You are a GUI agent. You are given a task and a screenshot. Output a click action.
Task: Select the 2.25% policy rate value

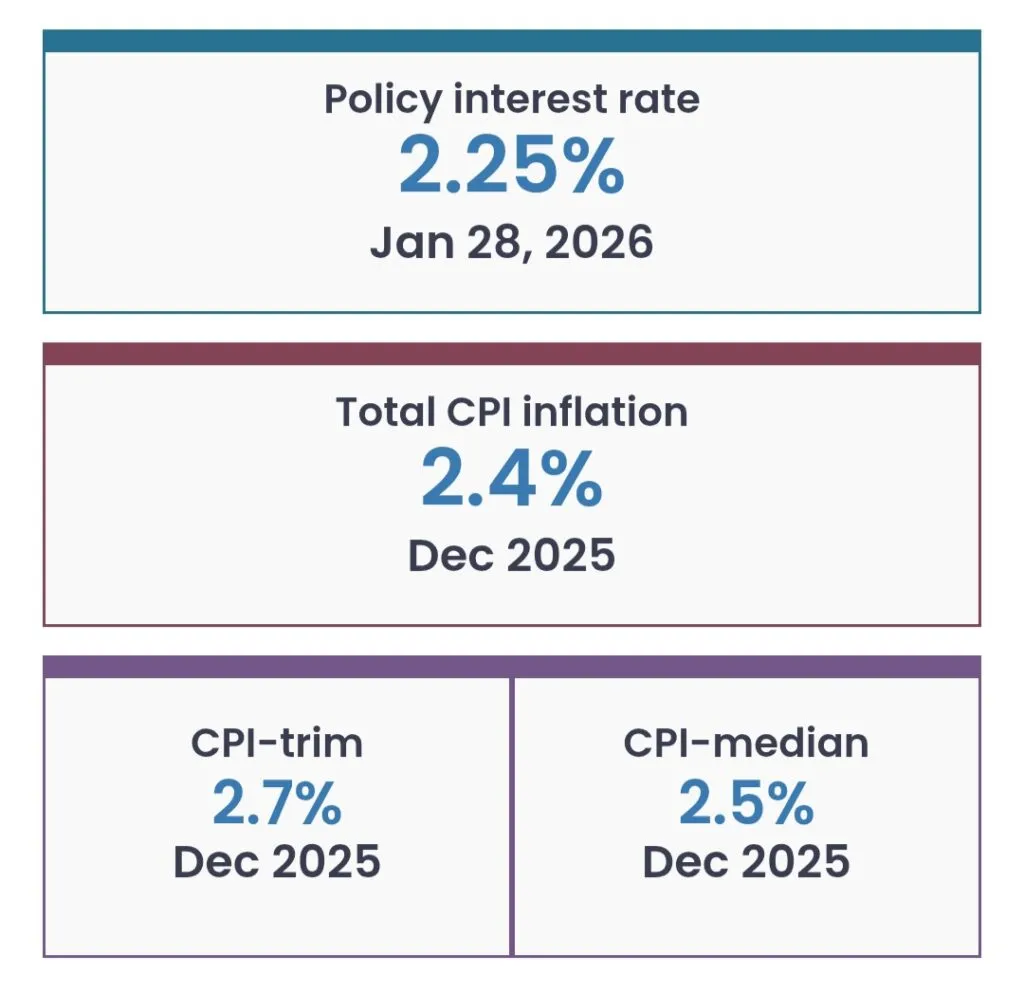[511, 167]
